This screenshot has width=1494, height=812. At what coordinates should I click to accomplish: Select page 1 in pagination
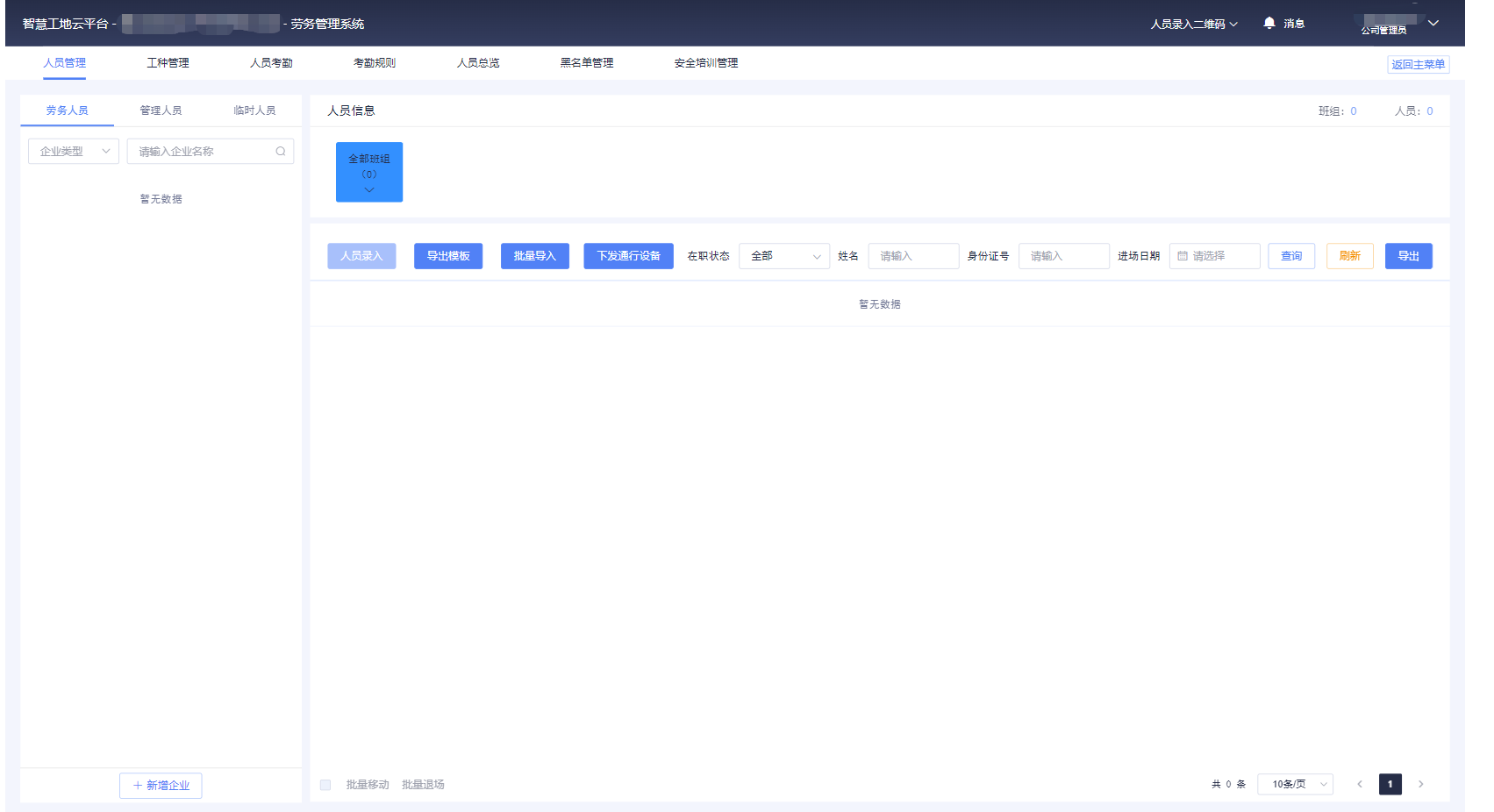pyautogui.click(x=1390, y=784)
